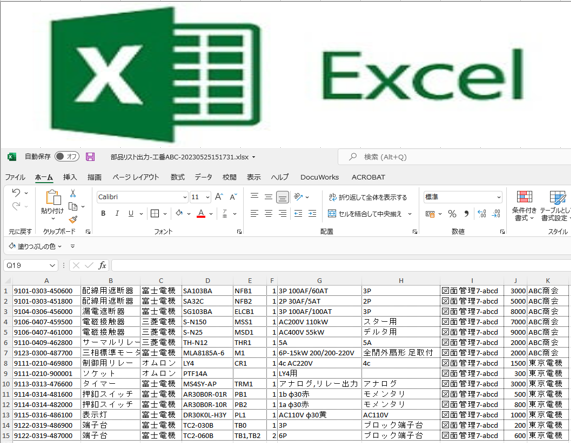Viewport: 571px width, 443px height.
Task: Open the DocuWorks tab
Action: tap(319, 177)
